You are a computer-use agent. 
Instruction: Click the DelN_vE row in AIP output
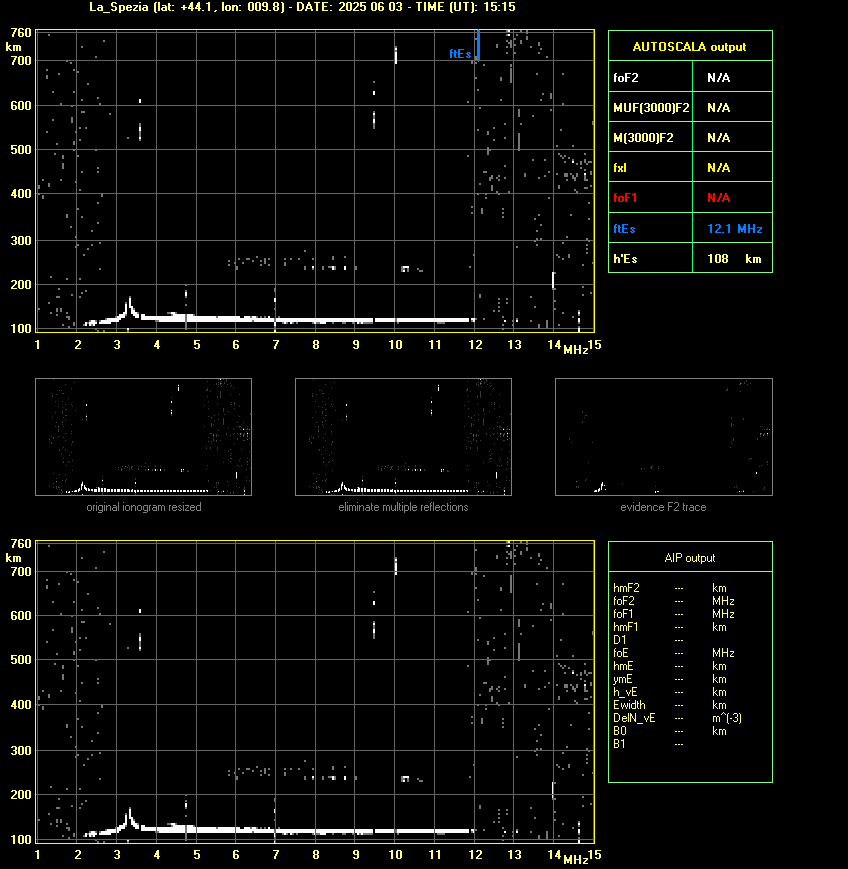tap(677, 718)
